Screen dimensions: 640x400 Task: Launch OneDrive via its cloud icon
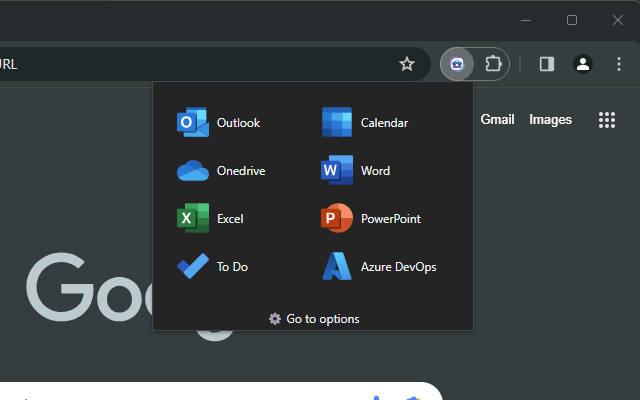coord(193,170)
